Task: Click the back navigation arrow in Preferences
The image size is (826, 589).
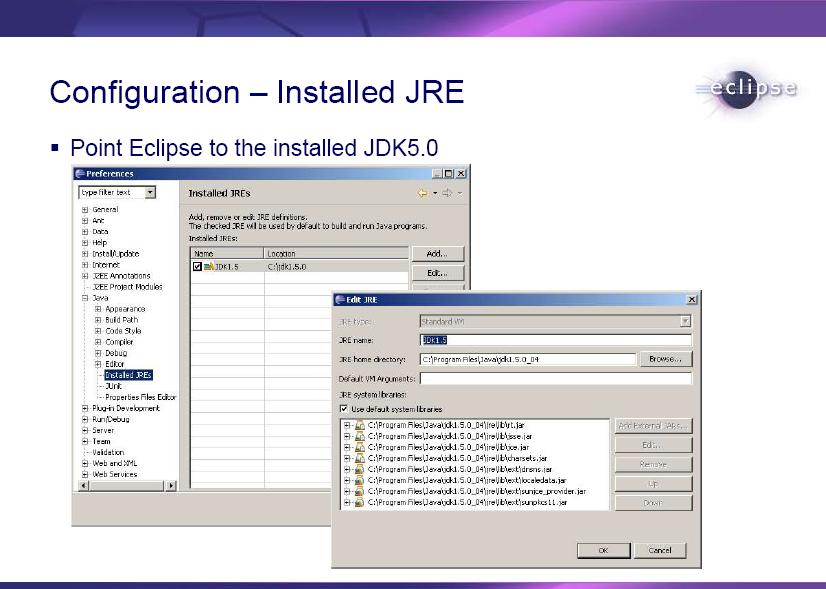Action: [422, 193]
